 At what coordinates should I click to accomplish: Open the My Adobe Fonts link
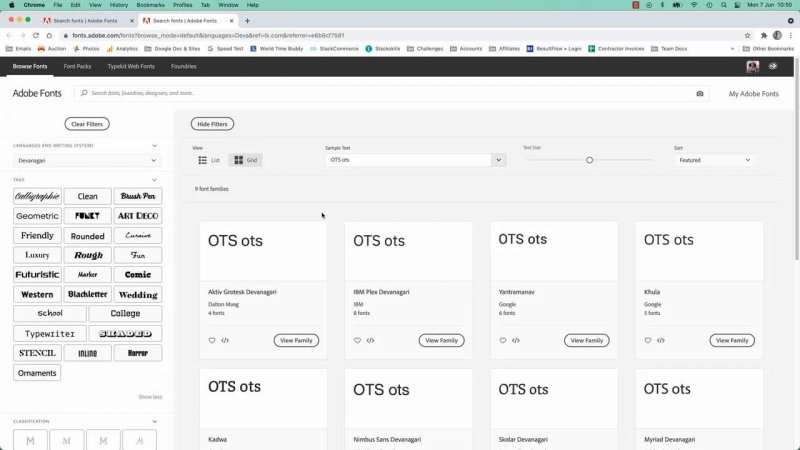(754, 94)
